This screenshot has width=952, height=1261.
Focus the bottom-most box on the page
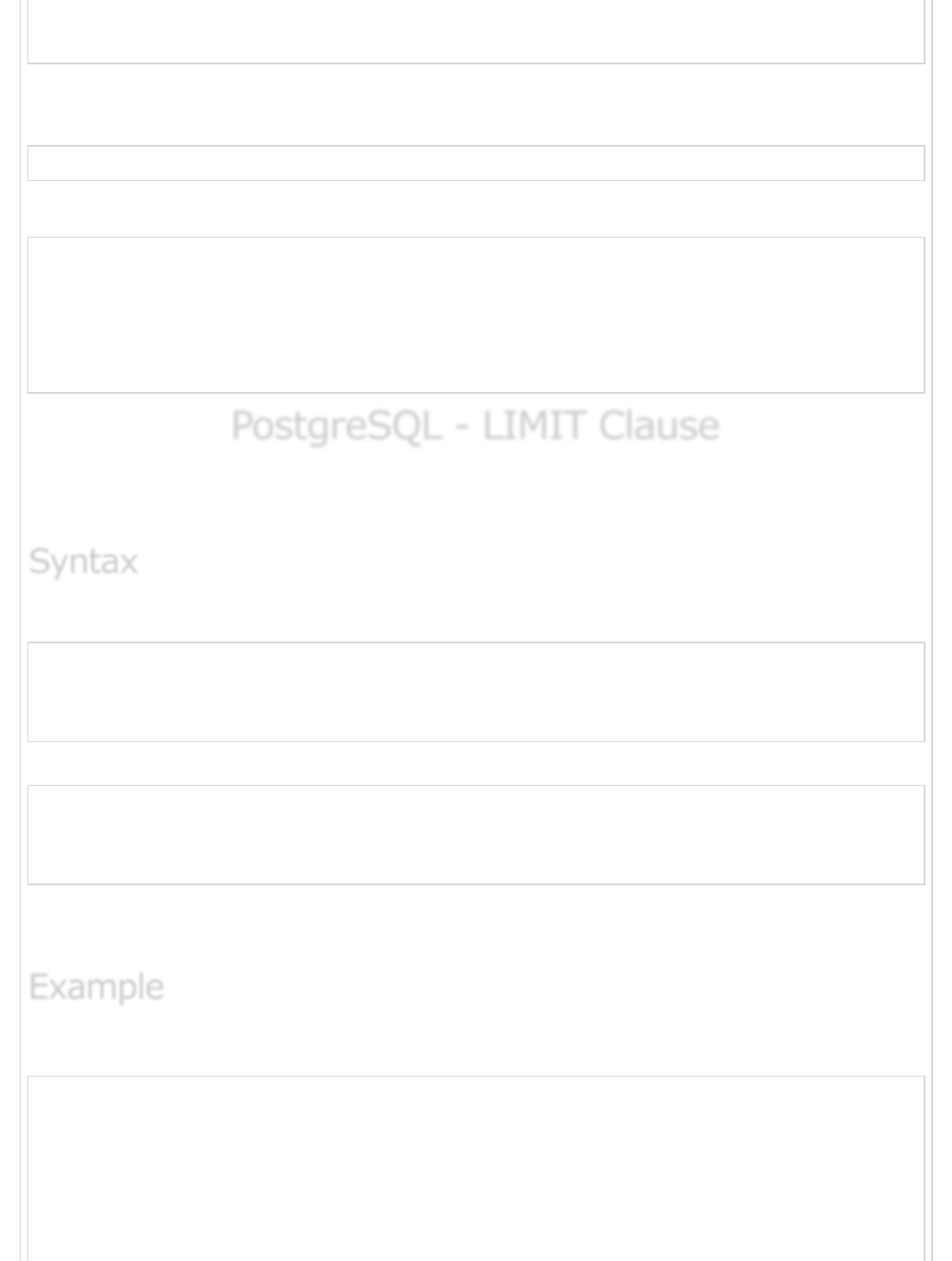click(x=476, y=1167)
